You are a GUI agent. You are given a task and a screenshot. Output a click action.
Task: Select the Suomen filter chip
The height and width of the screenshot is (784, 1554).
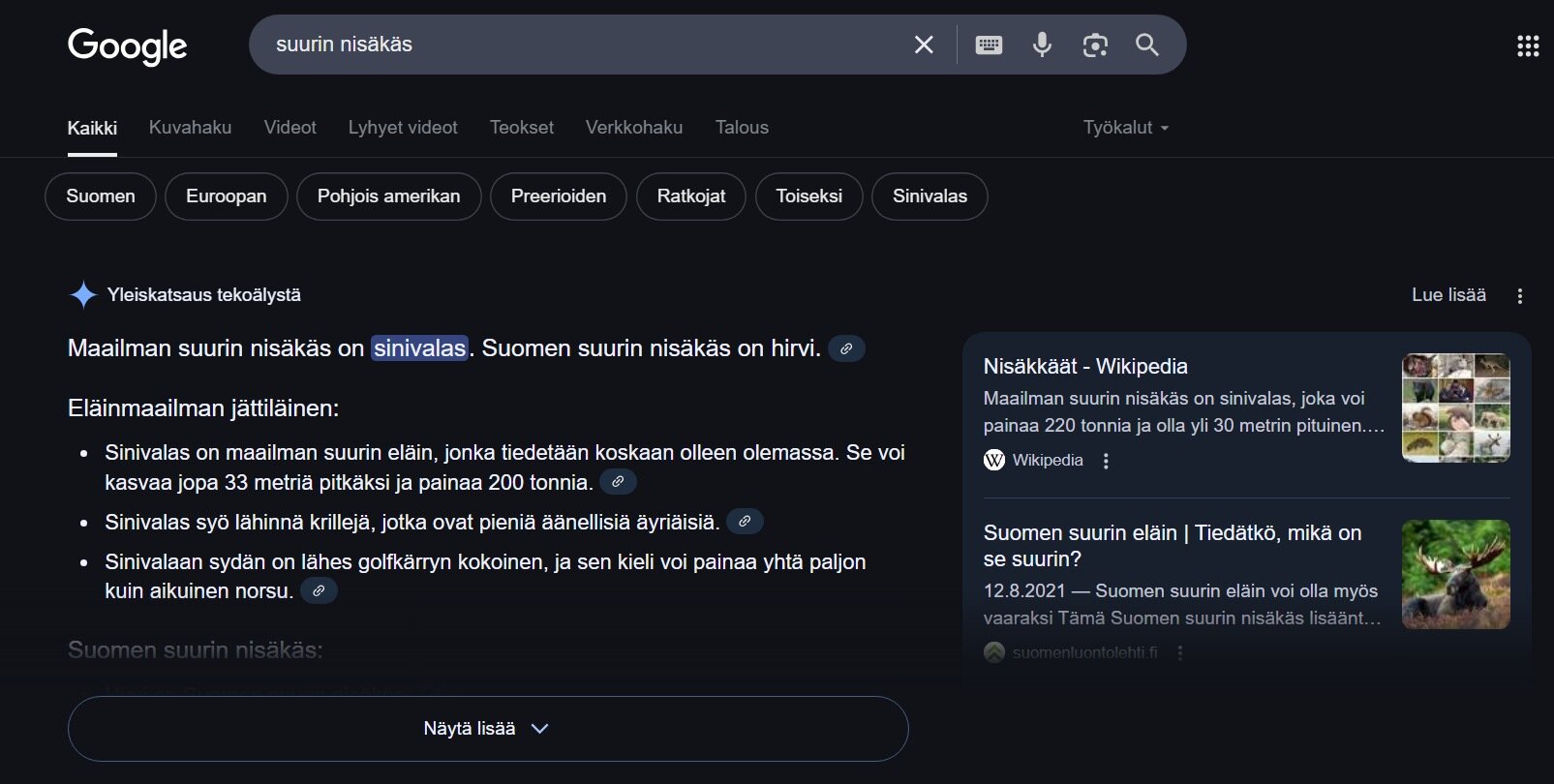tap(101, 196)
